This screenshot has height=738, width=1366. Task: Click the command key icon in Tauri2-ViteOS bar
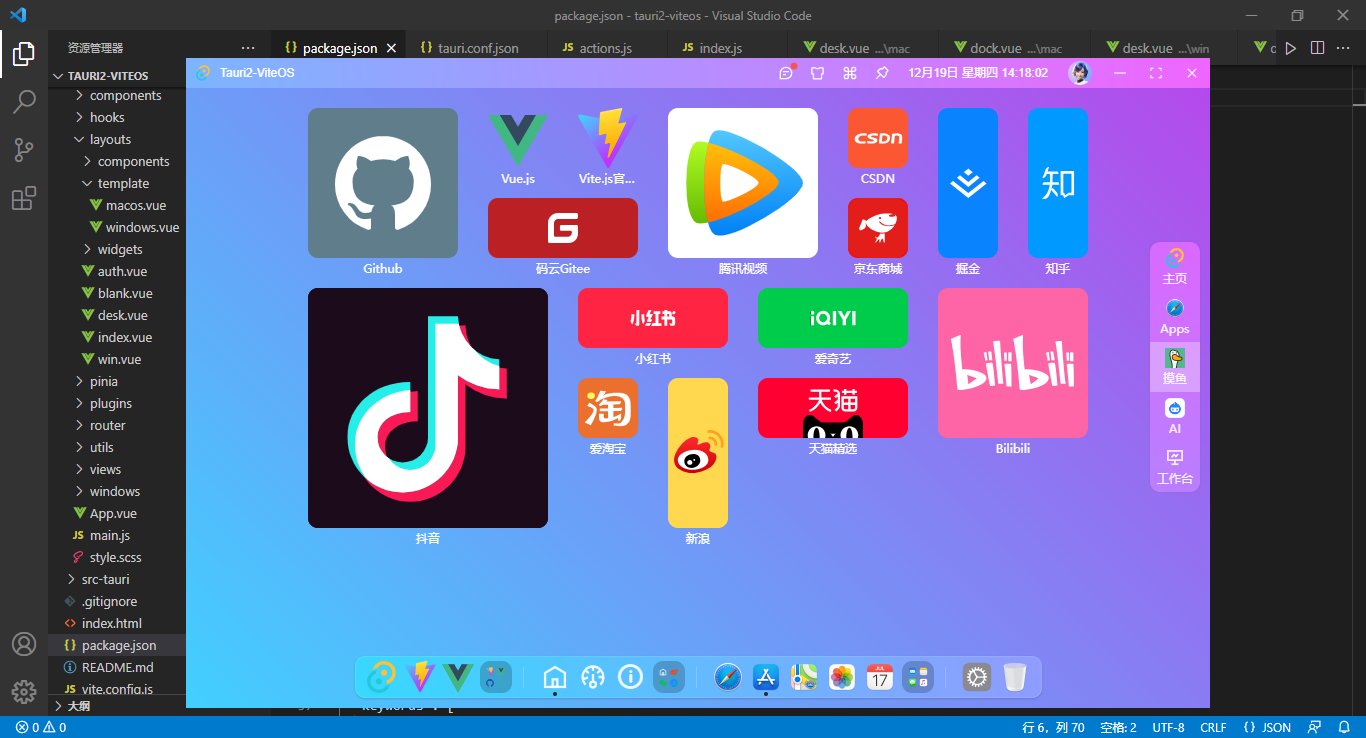(850, 73)
